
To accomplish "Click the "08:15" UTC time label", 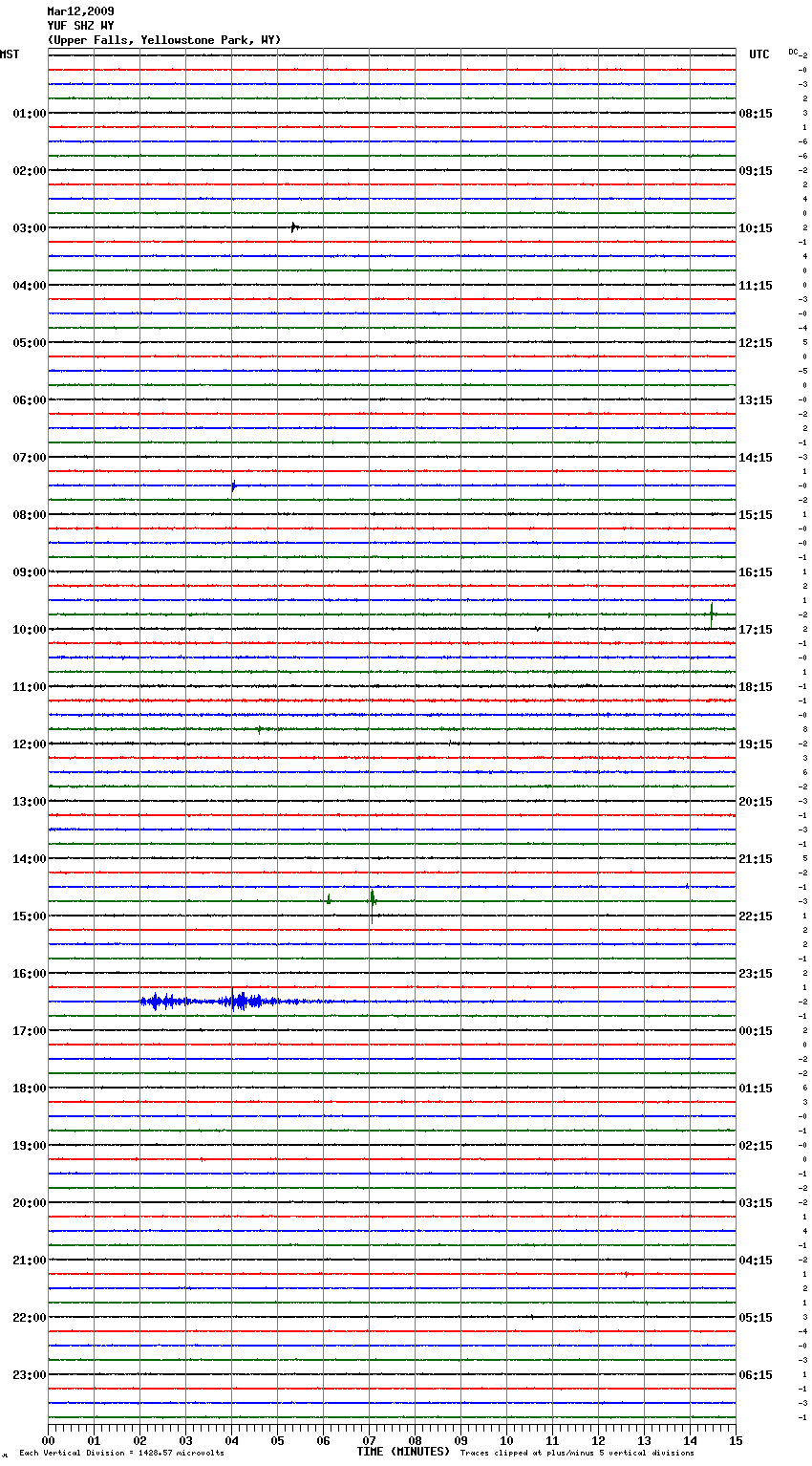I will (x=756, y=114).
